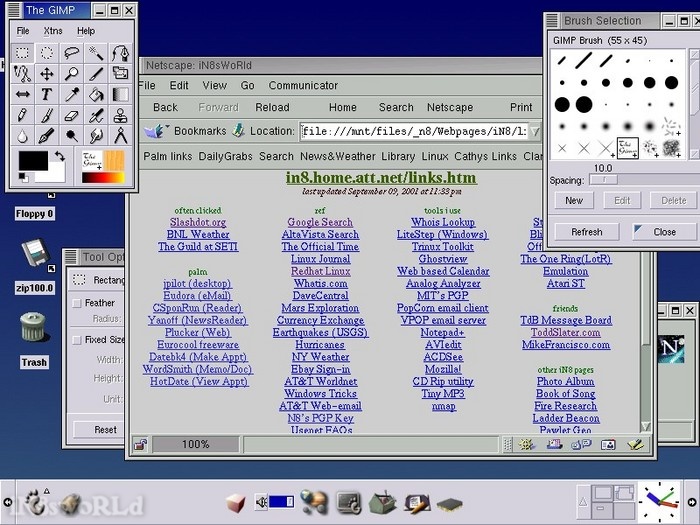
Task: Open the Slashdot.org link
Action: tap(198, 222)
